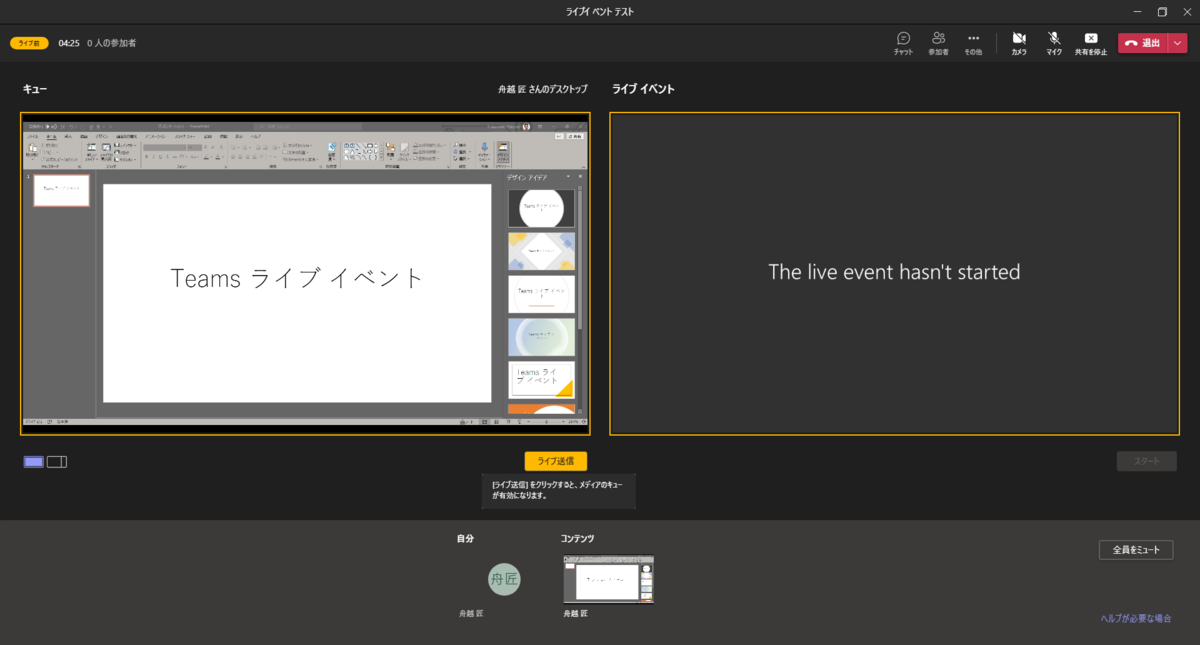The width and height of the screenshot is (1200, 645).
Task: Open the その他 more options menu
Action: point(973,43)
